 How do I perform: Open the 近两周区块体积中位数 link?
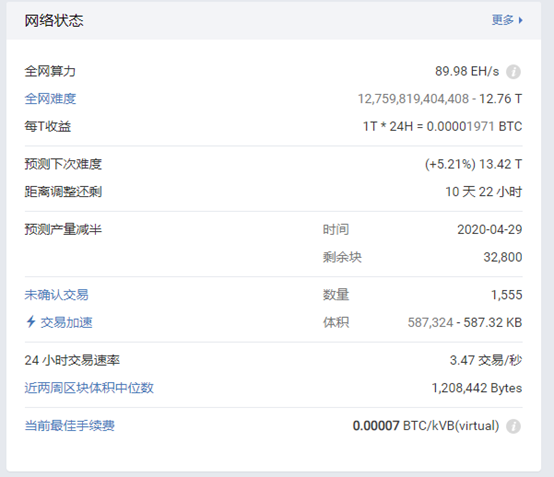pos(89,388)
